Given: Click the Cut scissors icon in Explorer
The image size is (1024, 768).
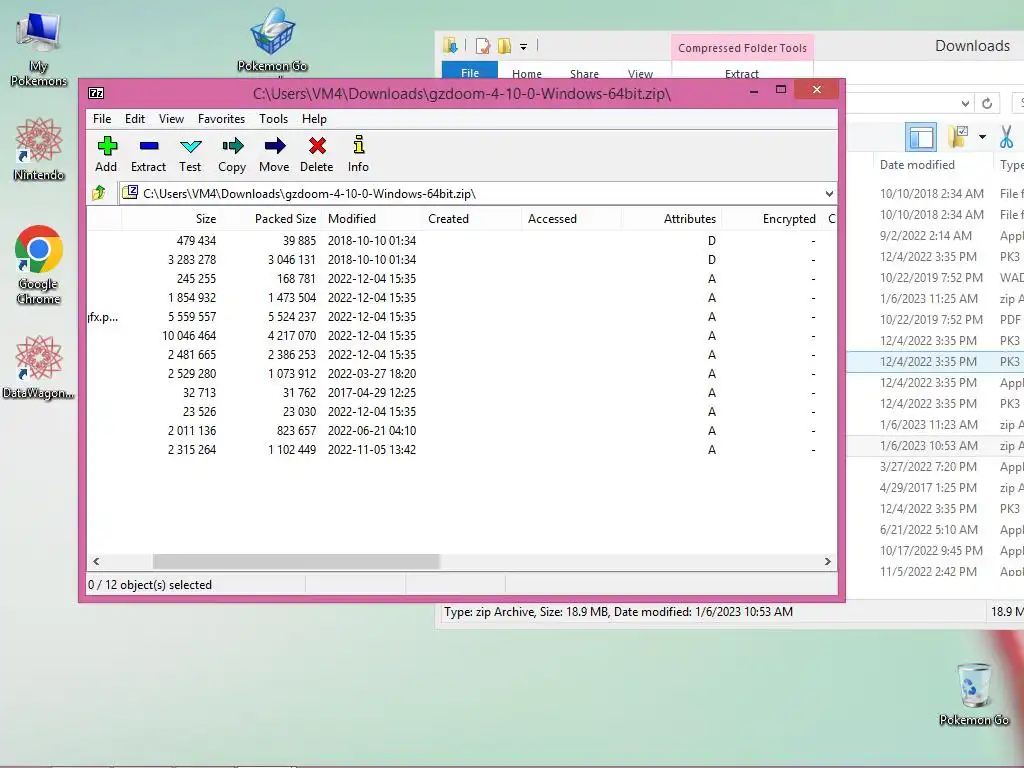Looking at the screenshot, I should click(x=1006, y=136).
